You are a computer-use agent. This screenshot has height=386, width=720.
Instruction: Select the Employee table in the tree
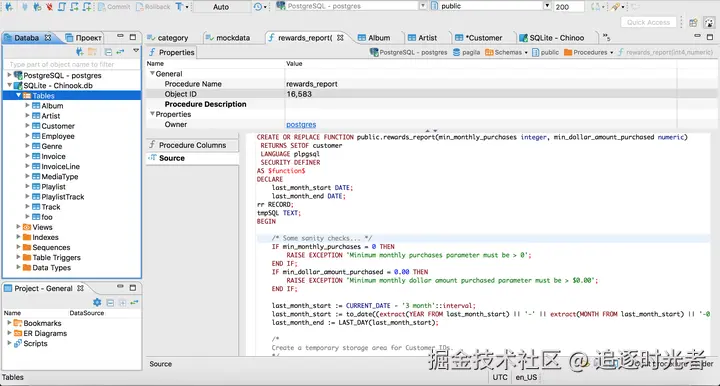click(x=58, y=136)
